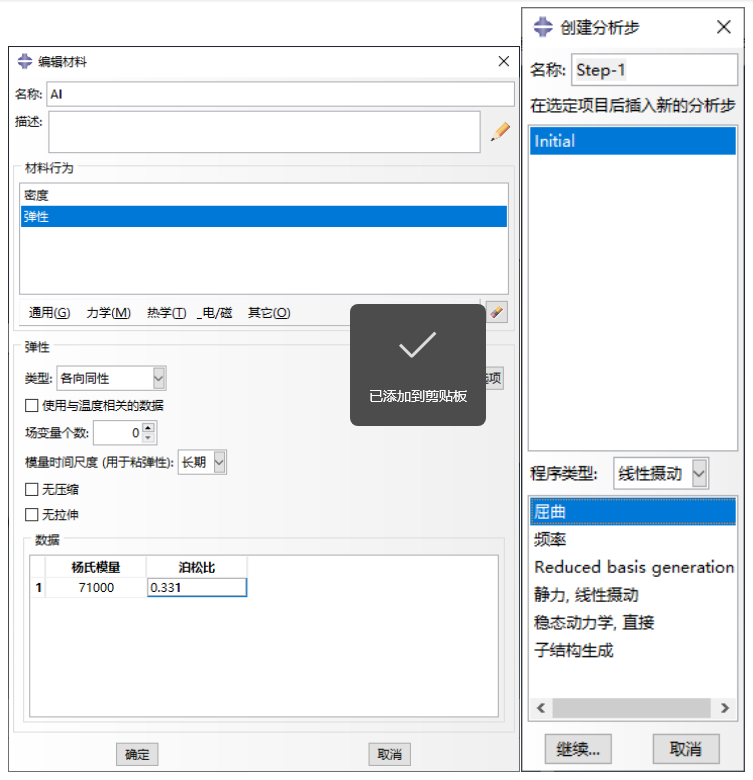The image size is (753, 780).
Task: Close the 编辑材料 dialog
Action: 504,62
